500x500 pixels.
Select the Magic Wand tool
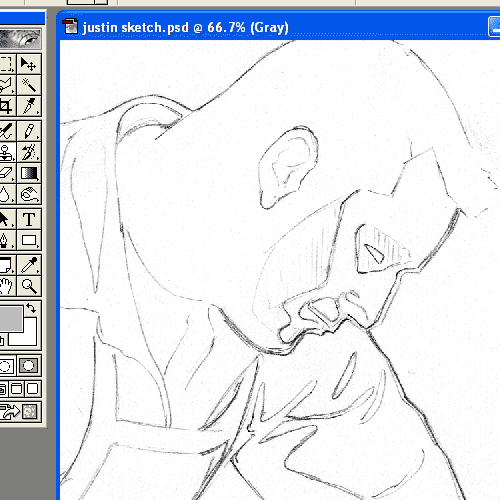(x=29, y=85)
